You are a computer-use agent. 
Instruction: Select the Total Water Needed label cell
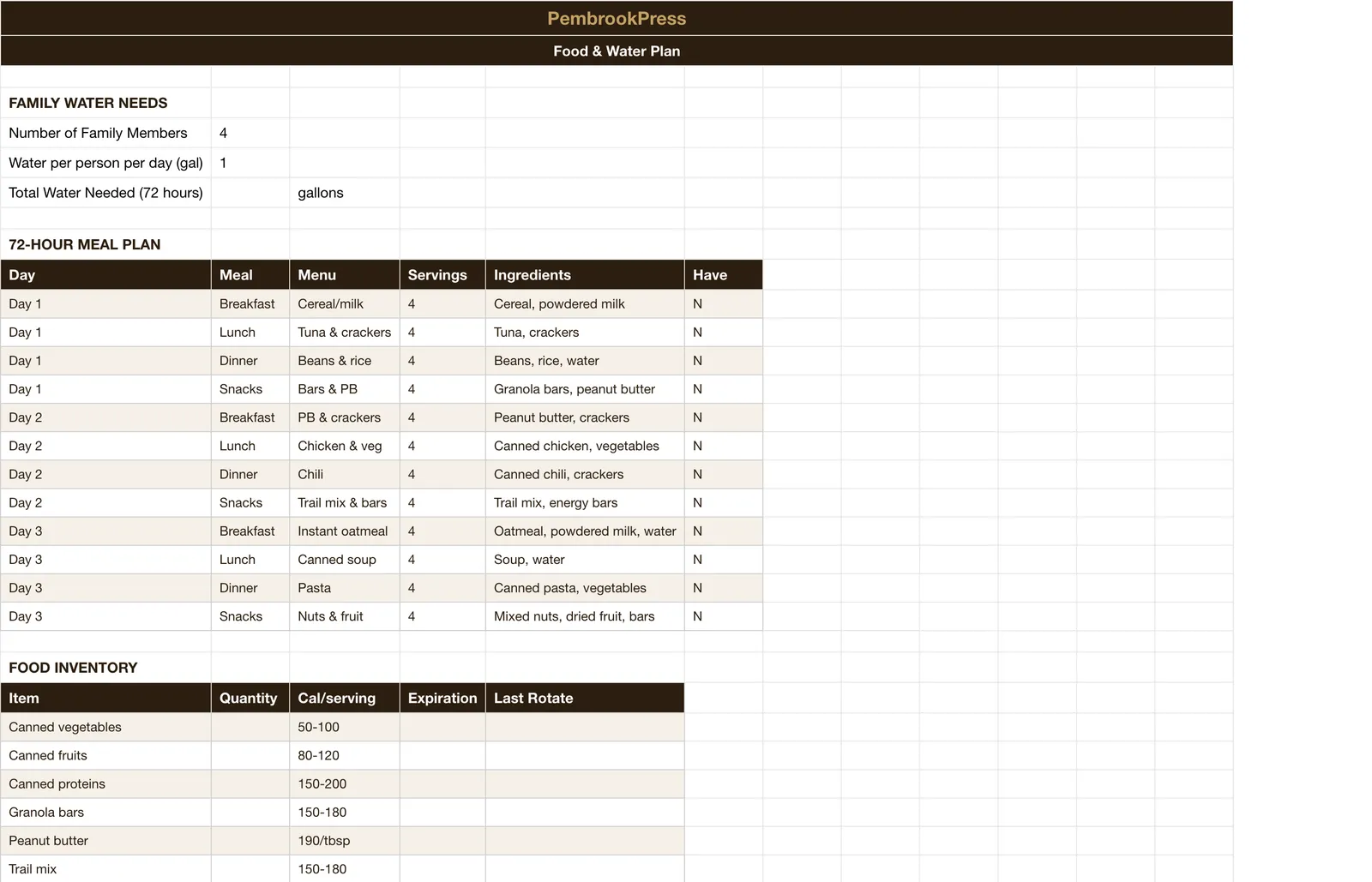click(105, 193)
